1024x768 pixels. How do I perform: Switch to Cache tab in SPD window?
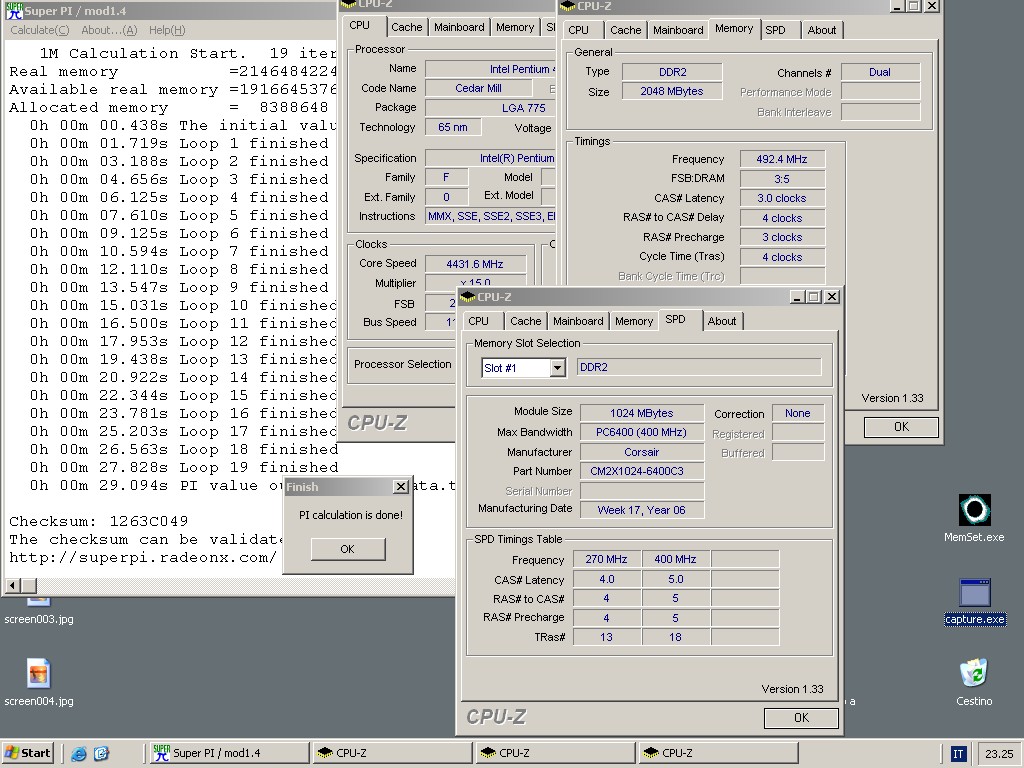click(x=526, y=321)
